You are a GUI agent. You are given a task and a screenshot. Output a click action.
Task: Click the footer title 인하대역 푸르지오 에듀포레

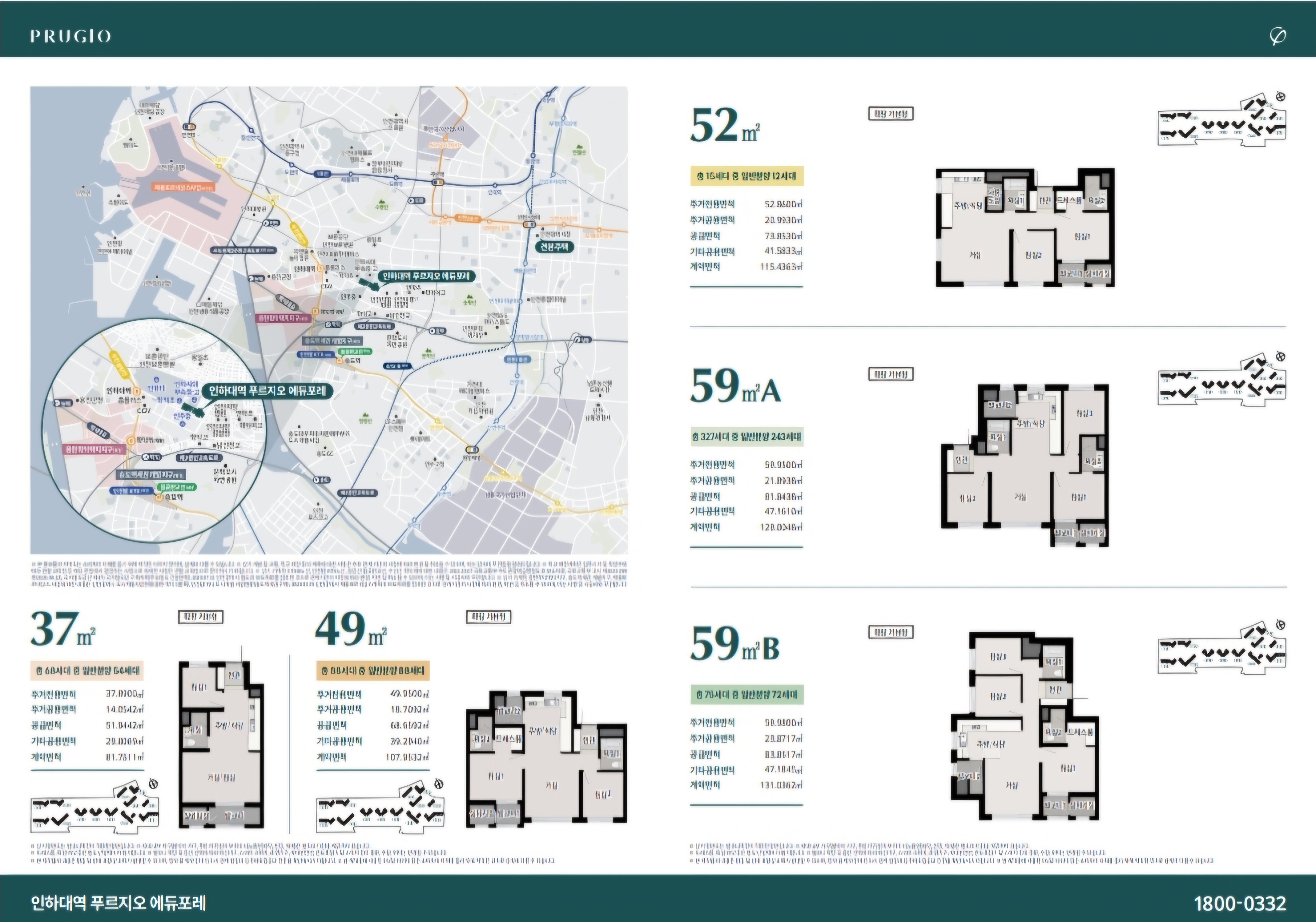118,903
